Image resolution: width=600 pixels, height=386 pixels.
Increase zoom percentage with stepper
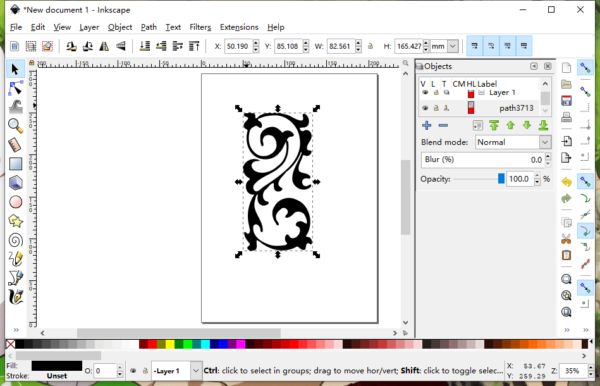(591, 367)
